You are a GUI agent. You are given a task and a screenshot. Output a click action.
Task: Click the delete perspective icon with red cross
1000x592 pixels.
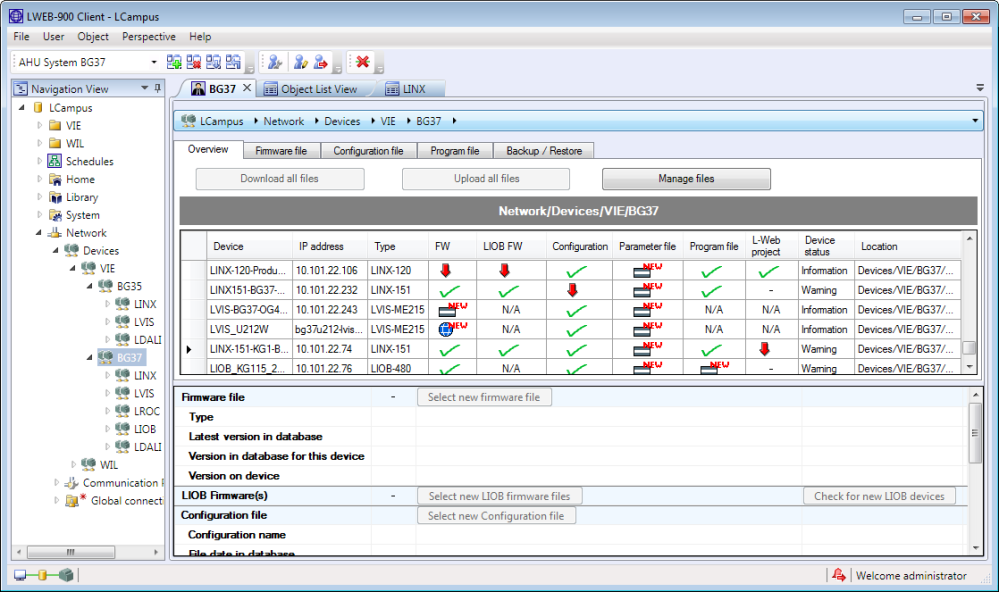coord(193,62)
